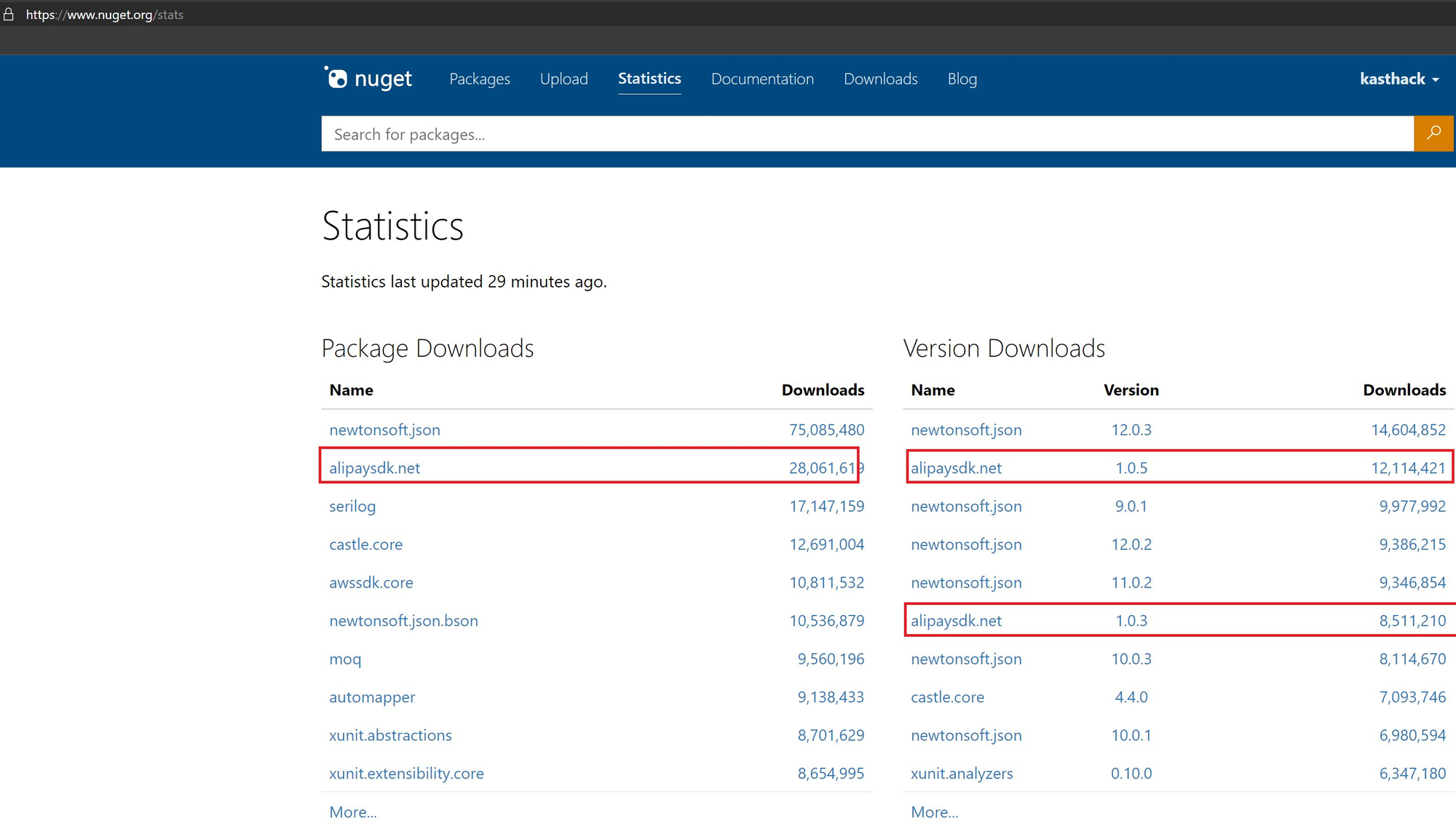The width and height of the screenshot is (1456, 835).
Task: Open alipaysdk.net in Package Downloads
Action: click(x=374, y=468)
